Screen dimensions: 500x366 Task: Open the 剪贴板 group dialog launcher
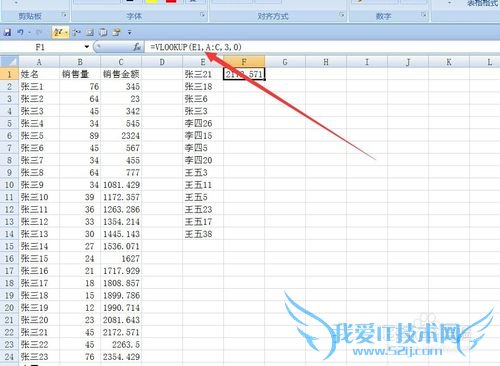pos(64,15)
